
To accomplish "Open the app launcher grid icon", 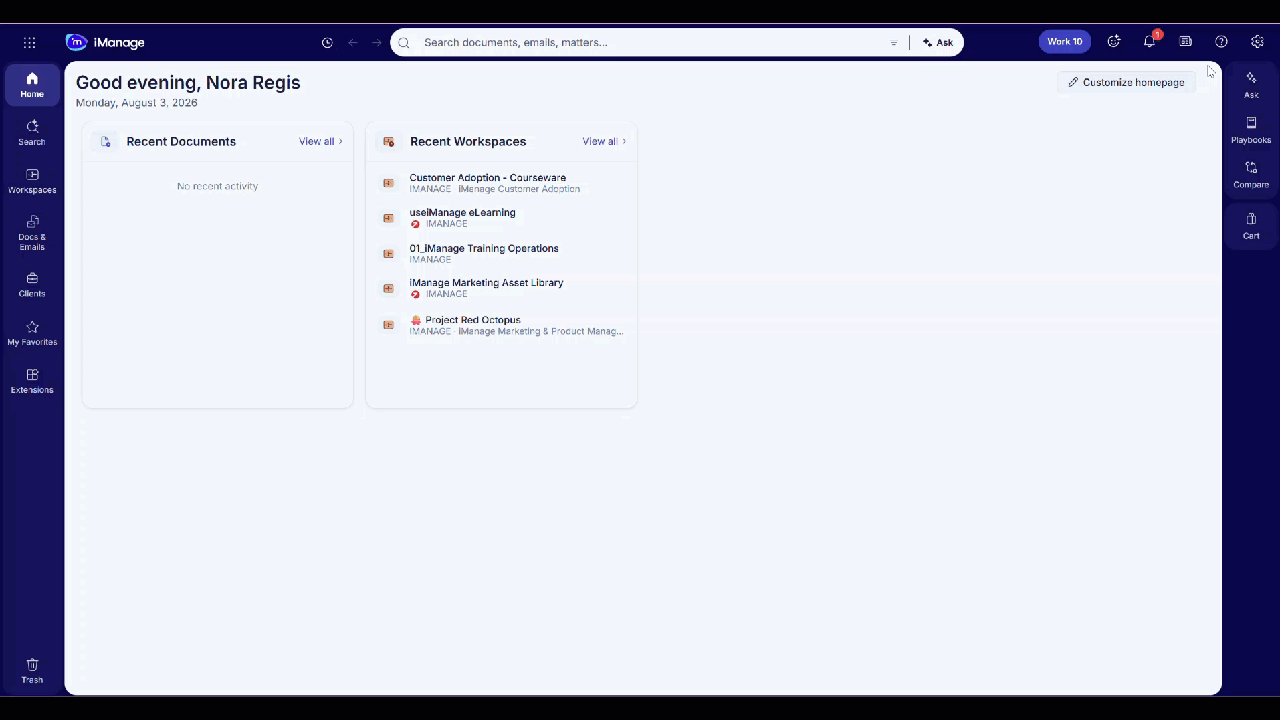I will click(29, 42).
